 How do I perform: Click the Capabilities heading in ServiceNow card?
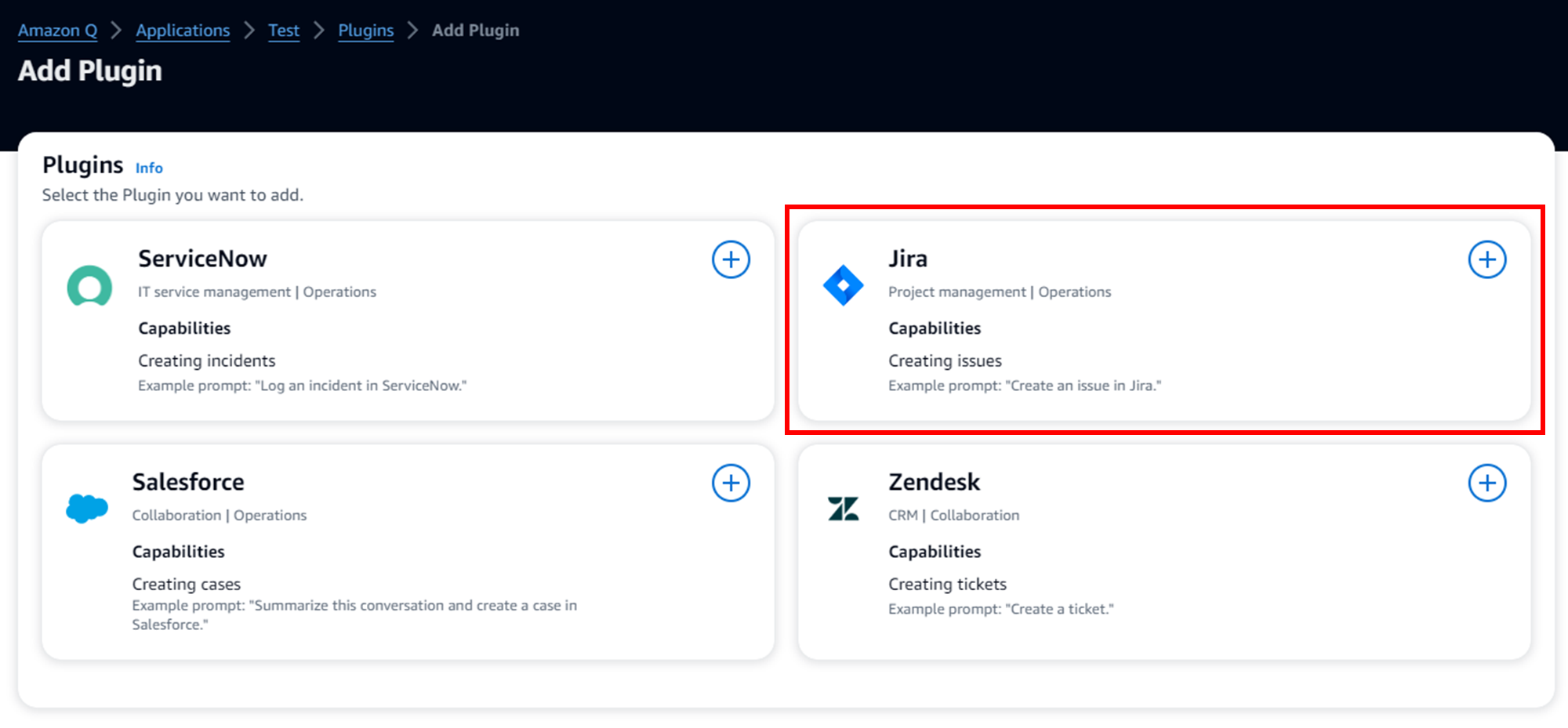pyautogui.click(x=184, y=328)
